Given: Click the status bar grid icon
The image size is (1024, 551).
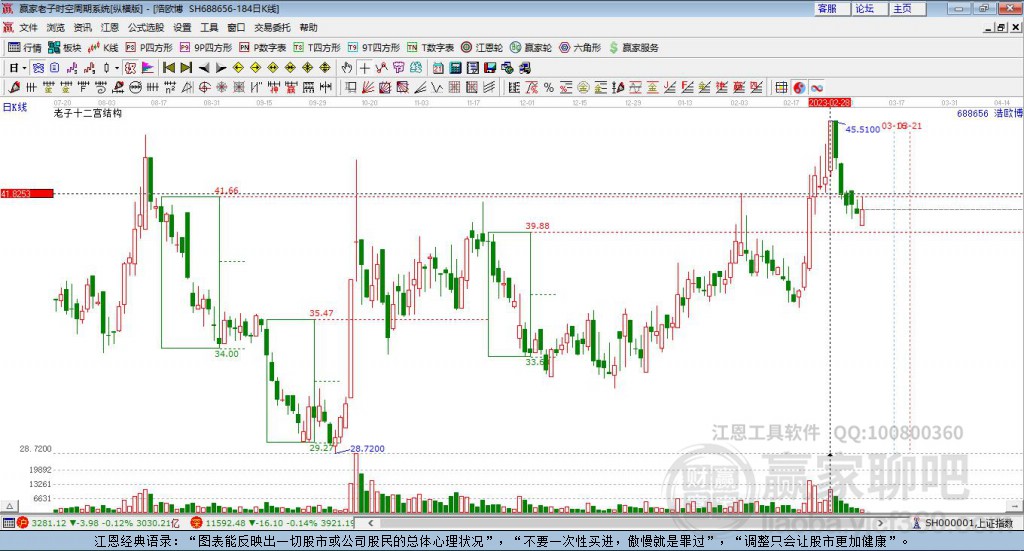Looking at the screenshot, I should tap(8, 523).
